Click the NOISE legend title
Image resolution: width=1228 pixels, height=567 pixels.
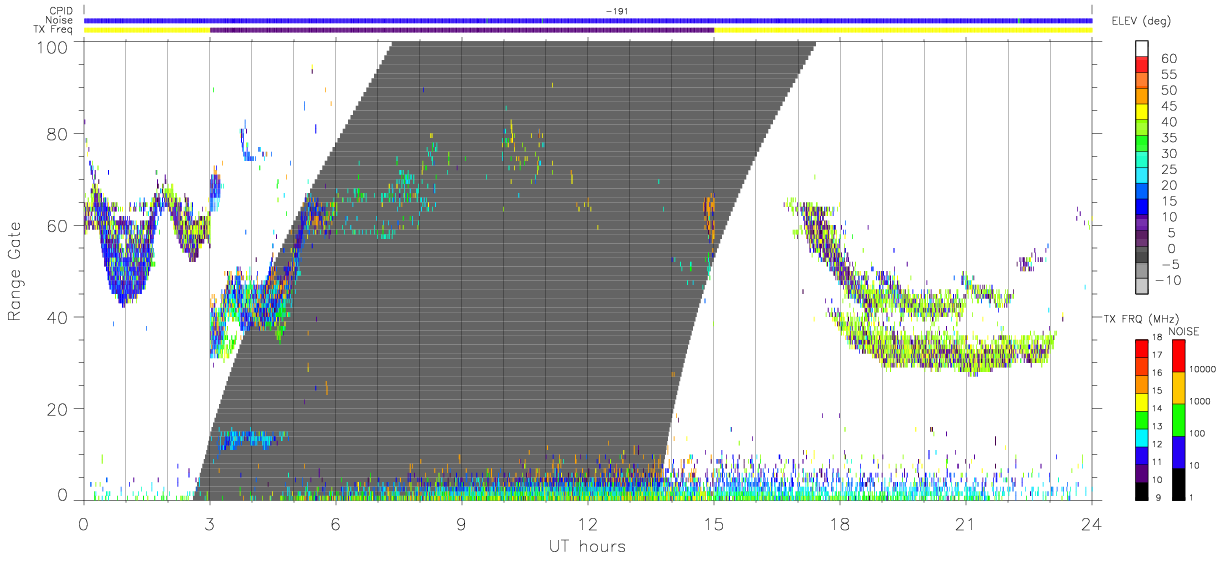(x=1185, y=330)
